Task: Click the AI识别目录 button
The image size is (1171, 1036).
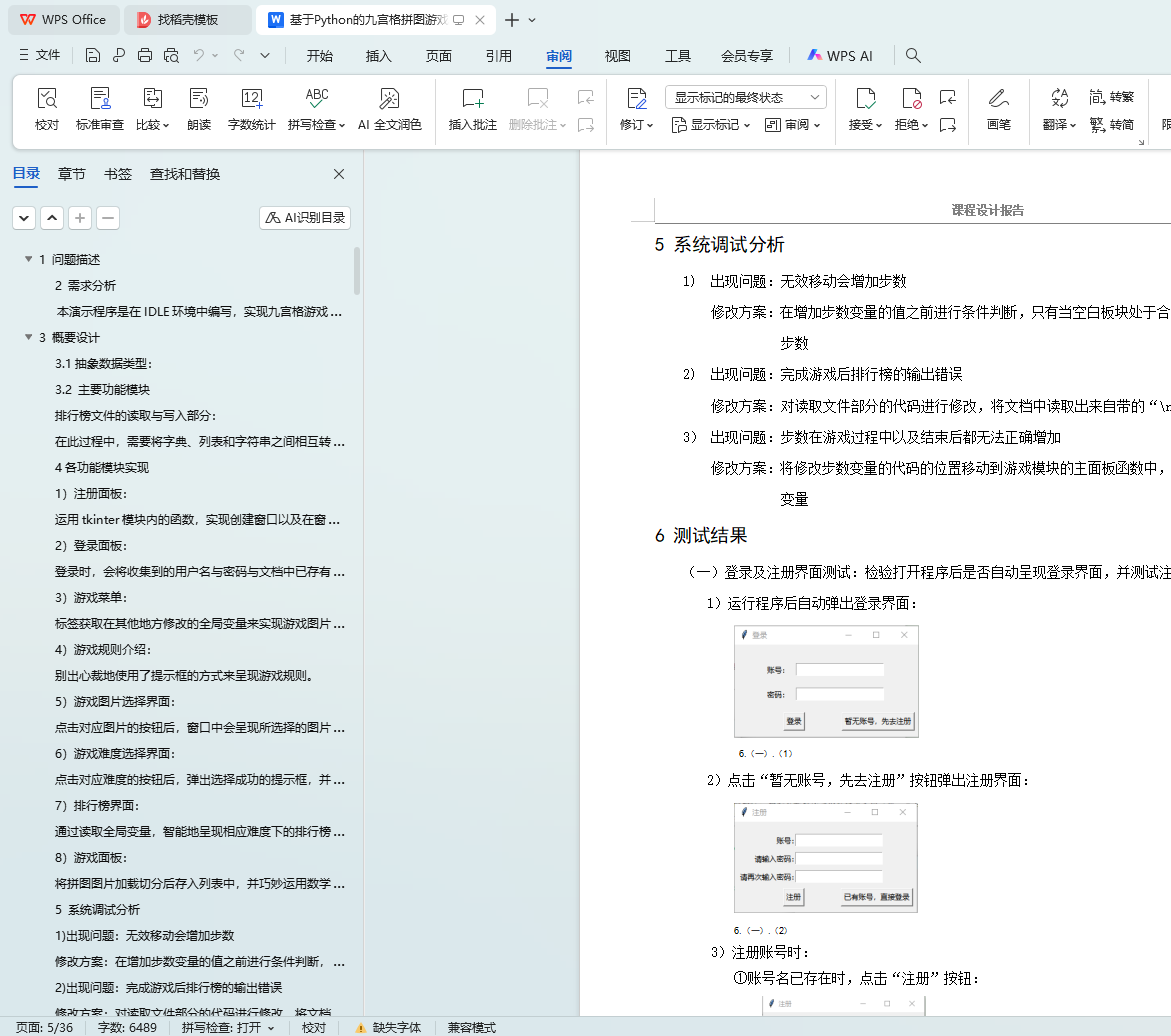Action: point(305,218)
